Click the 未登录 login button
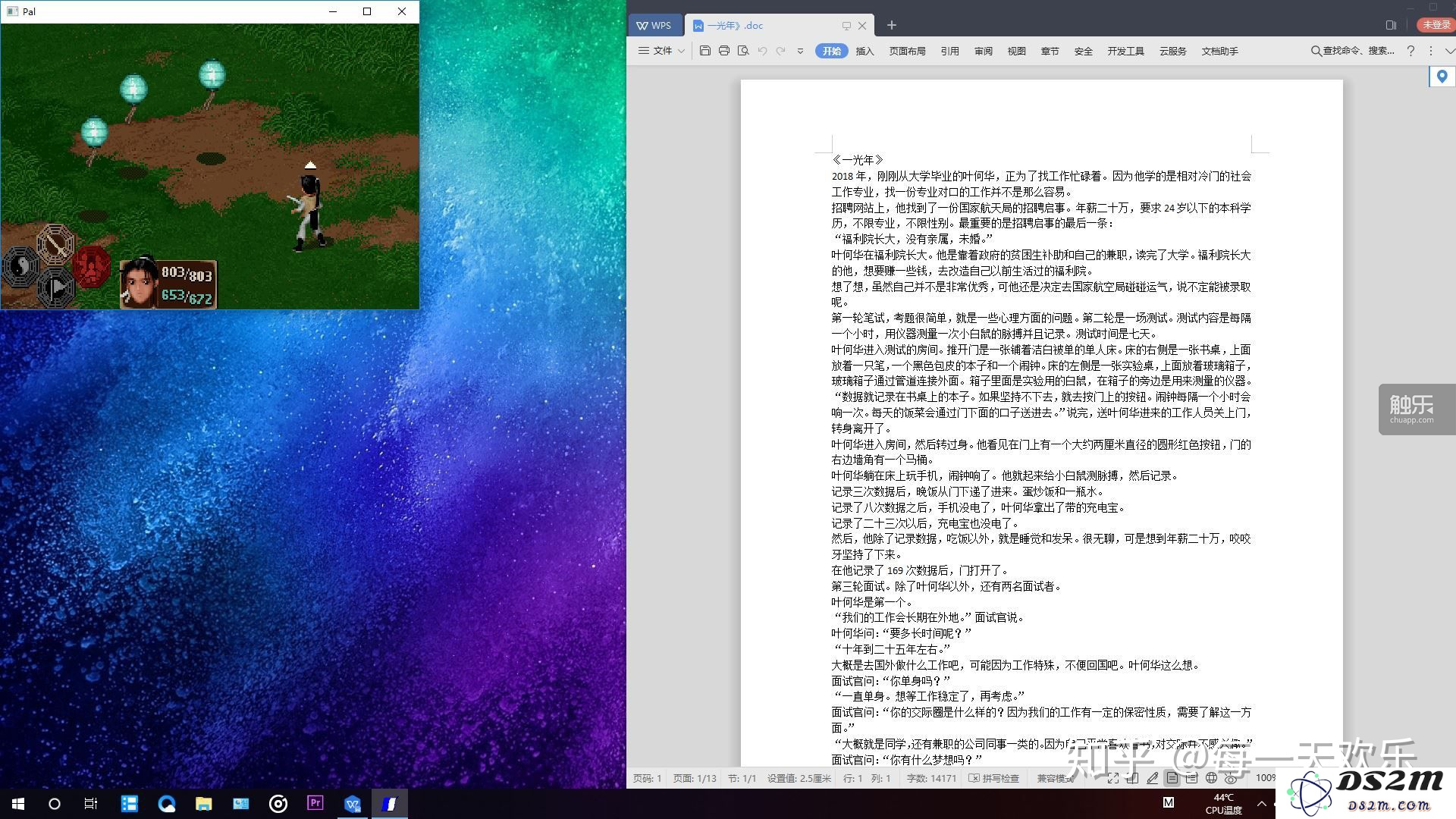Screen dimensions: 1456x819 1436,25
